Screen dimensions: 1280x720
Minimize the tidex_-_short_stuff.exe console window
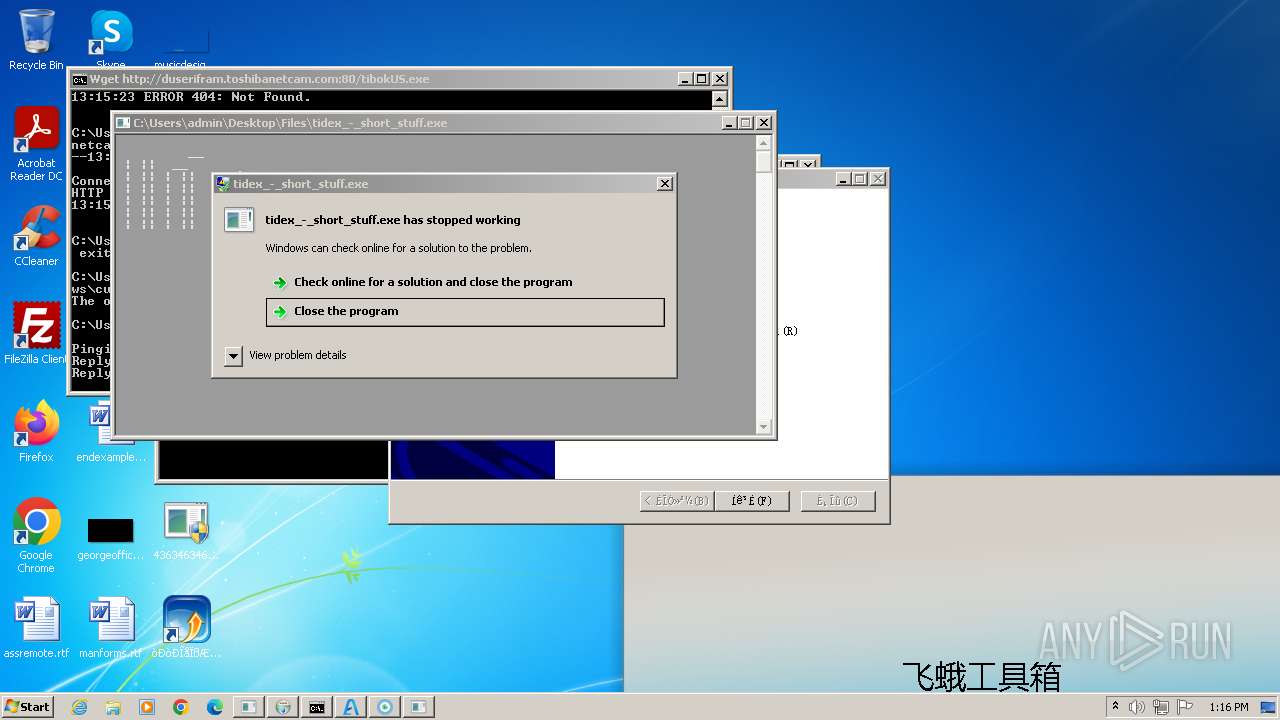click(728, 123)
